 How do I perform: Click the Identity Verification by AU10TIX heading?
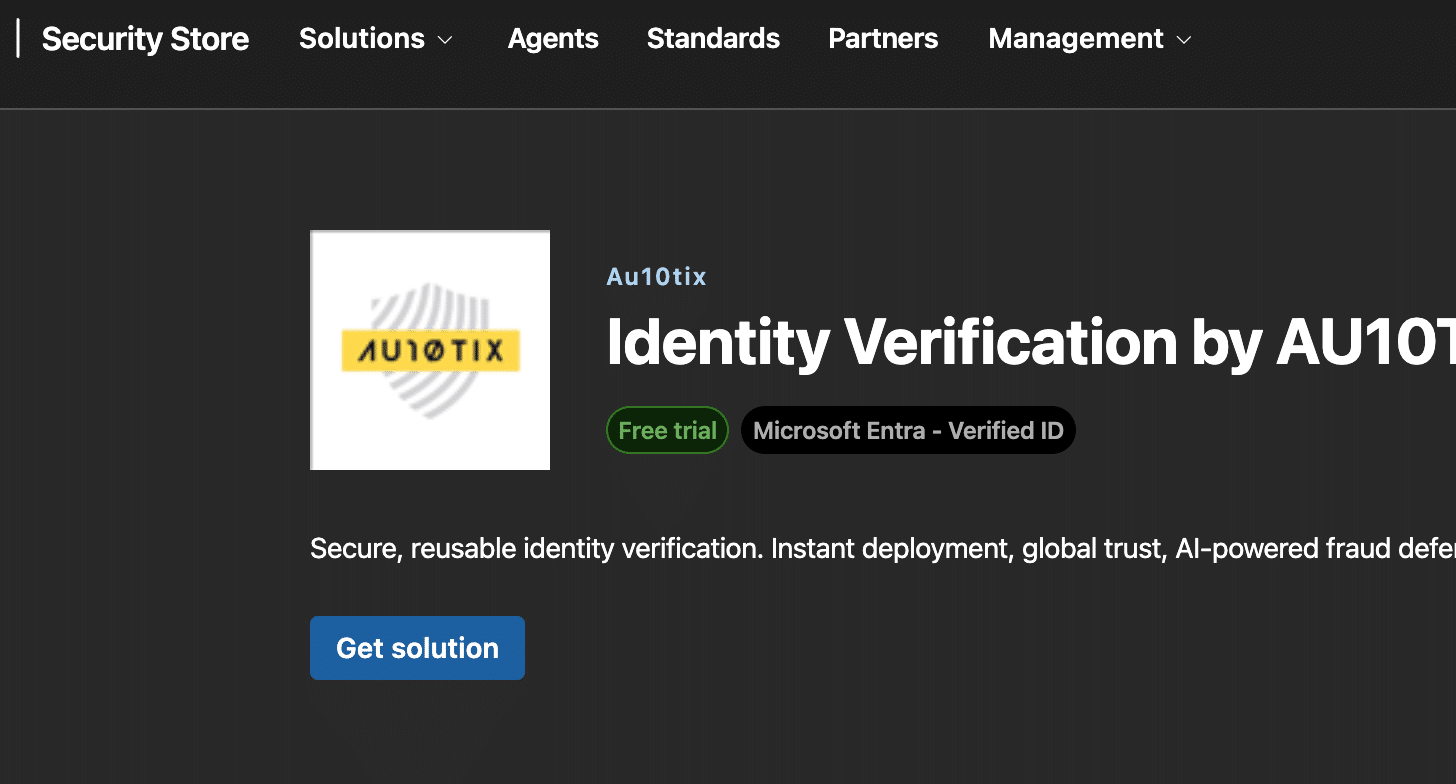[1000, 343]
